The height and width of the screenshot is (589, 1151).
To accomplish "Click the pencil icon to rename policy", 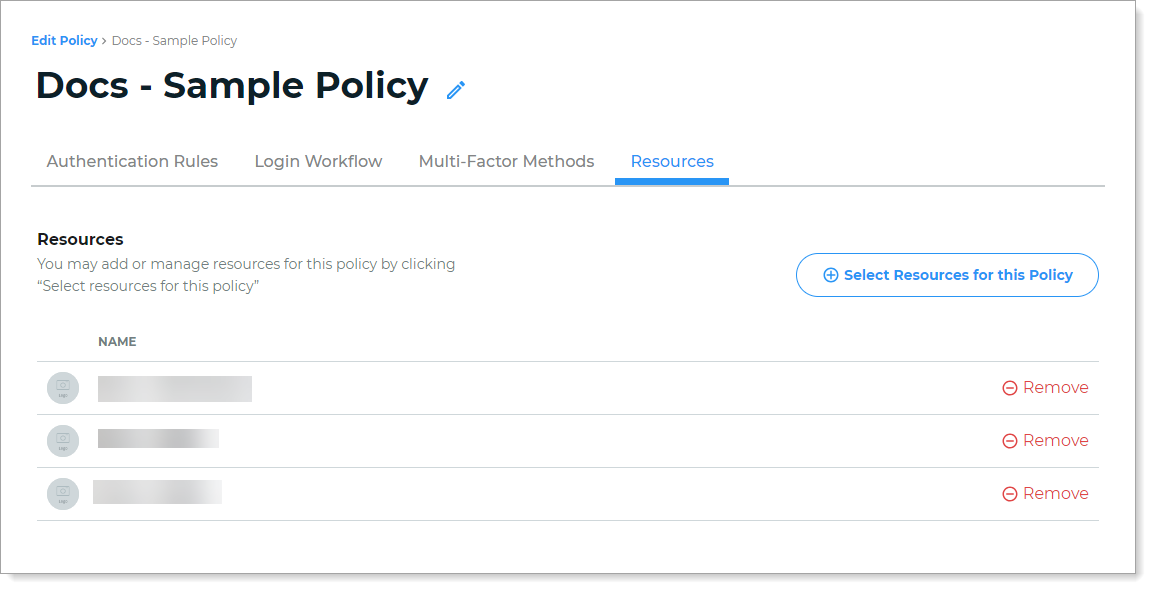I will click(456, 90).
